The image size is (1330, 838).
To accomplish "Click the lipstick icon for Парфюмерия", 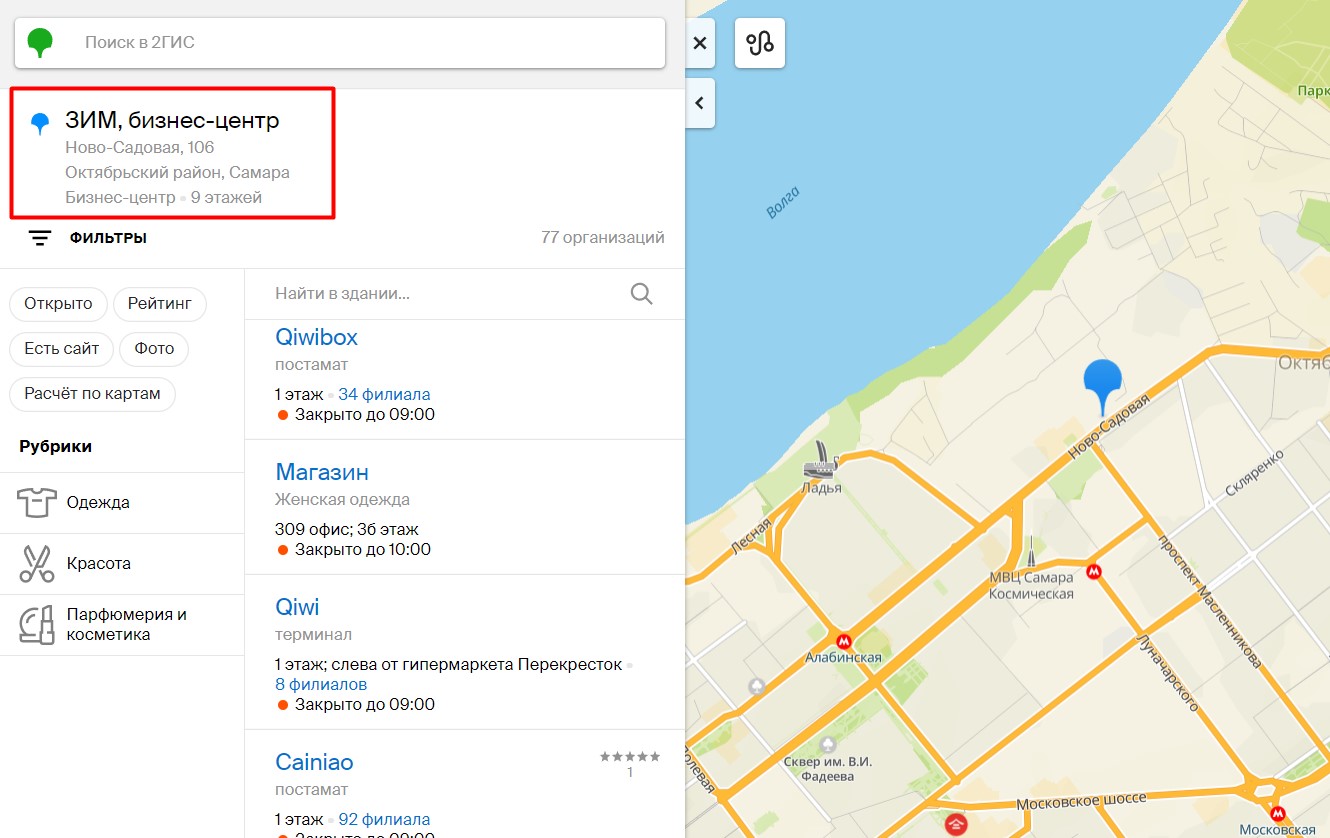I will 36,625.
